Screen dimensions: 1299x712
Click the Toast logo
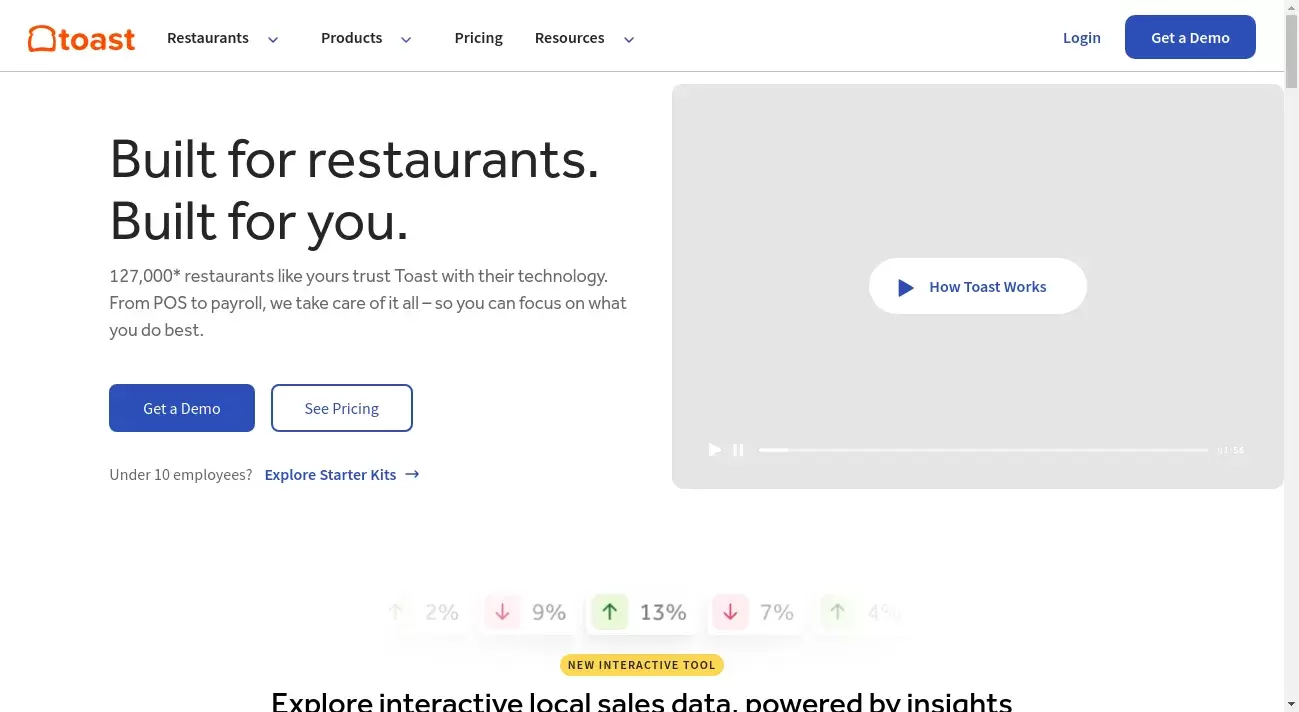click(80, 37)
